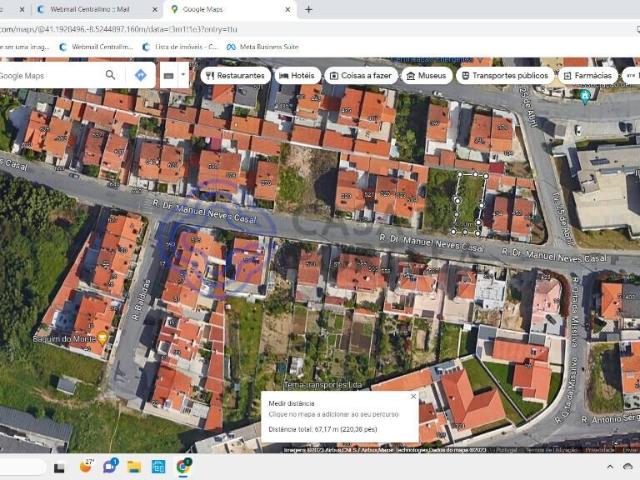Show more category chips with ellipsis button
The height and width of the screenshot is (480, 640).
[631, 76]
